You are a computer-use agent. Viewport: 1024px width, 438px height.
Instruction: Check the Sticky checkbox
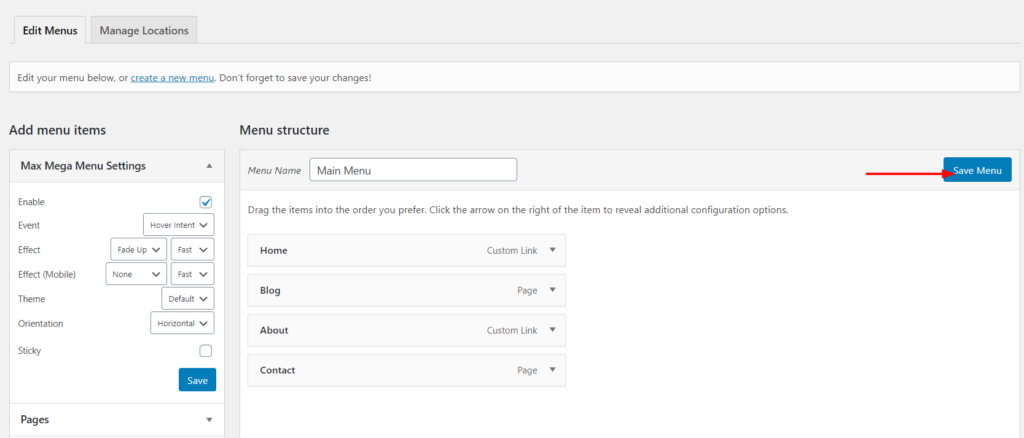pos(206,351)
